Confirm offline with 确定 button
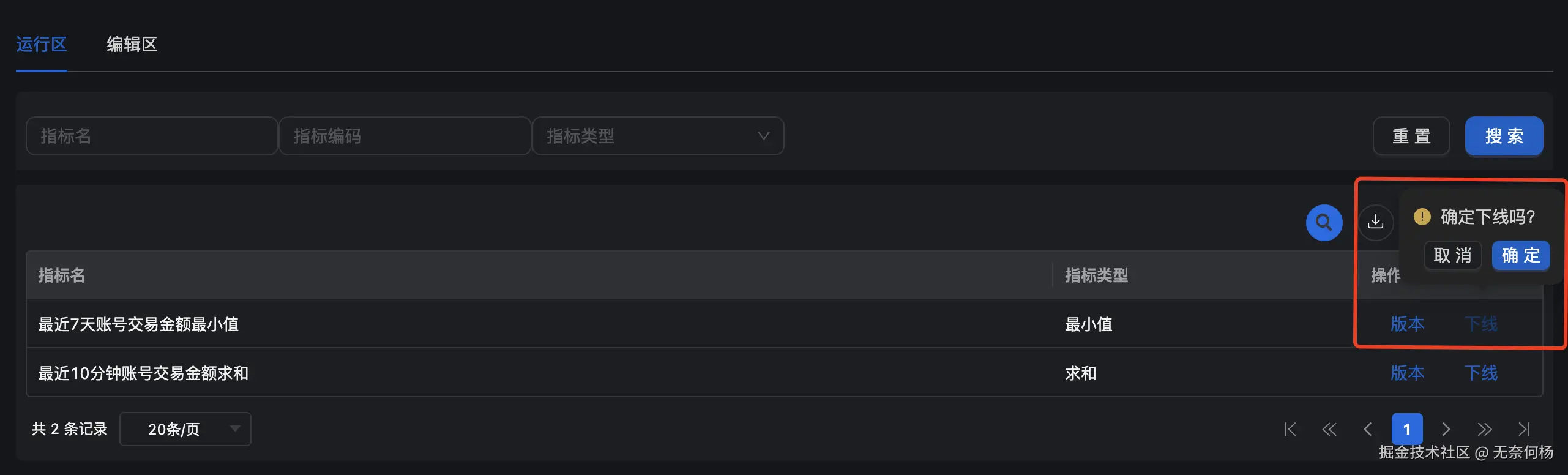 tap(1520, 255)
